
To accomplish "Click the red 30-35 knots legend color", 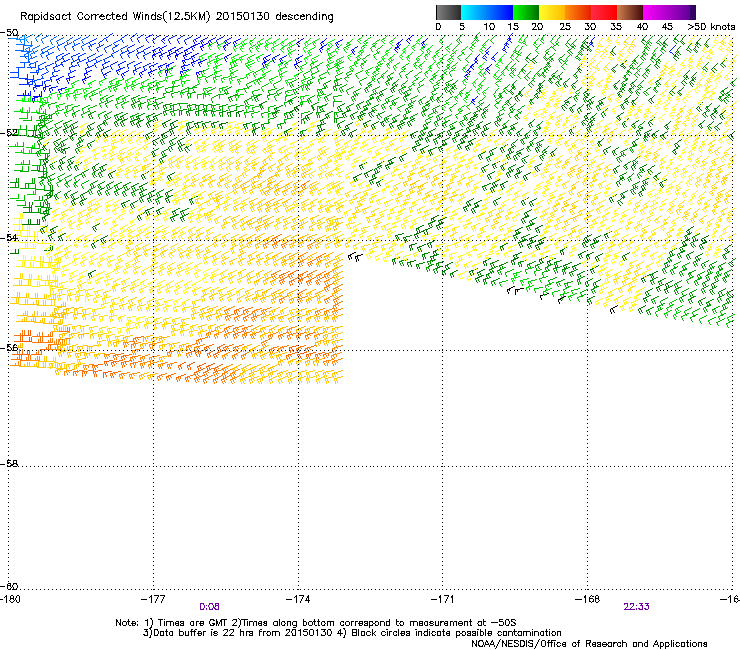I will [x=604, y=12].
